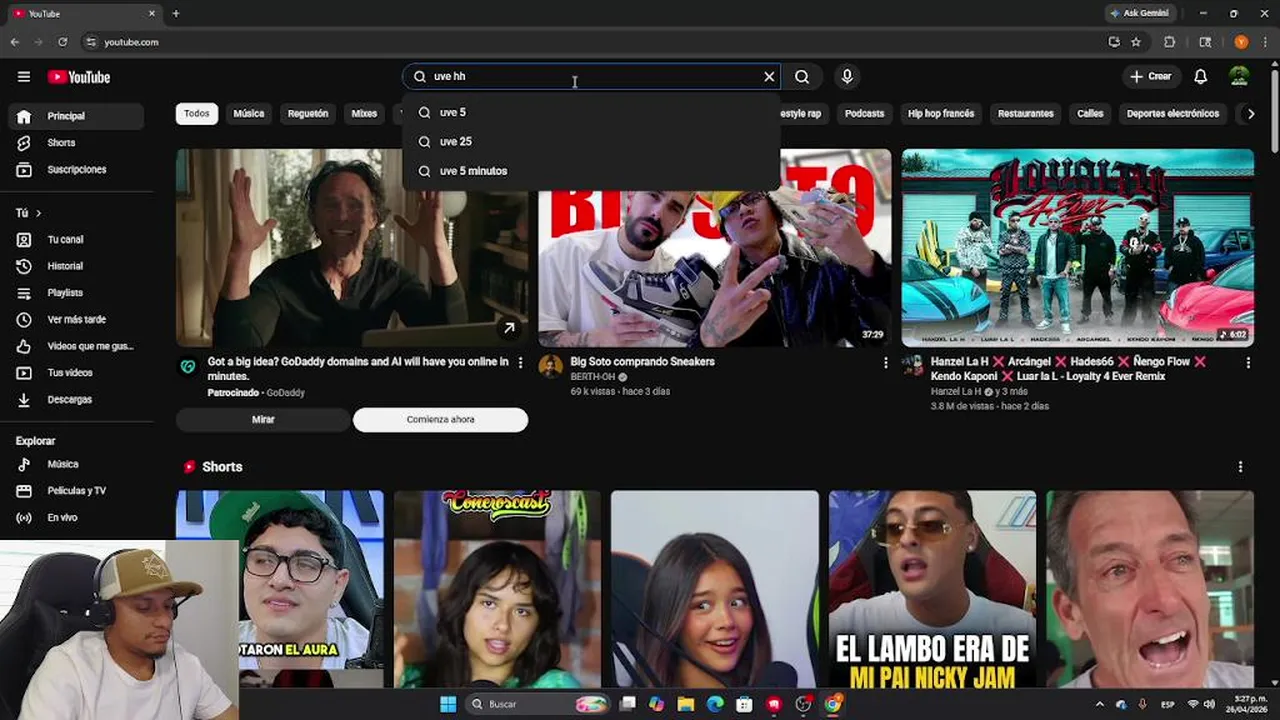This screenshot has height=720, width=1280.
Task: Select suggestion "uve 5 minutos"
Action: point(591,171)
